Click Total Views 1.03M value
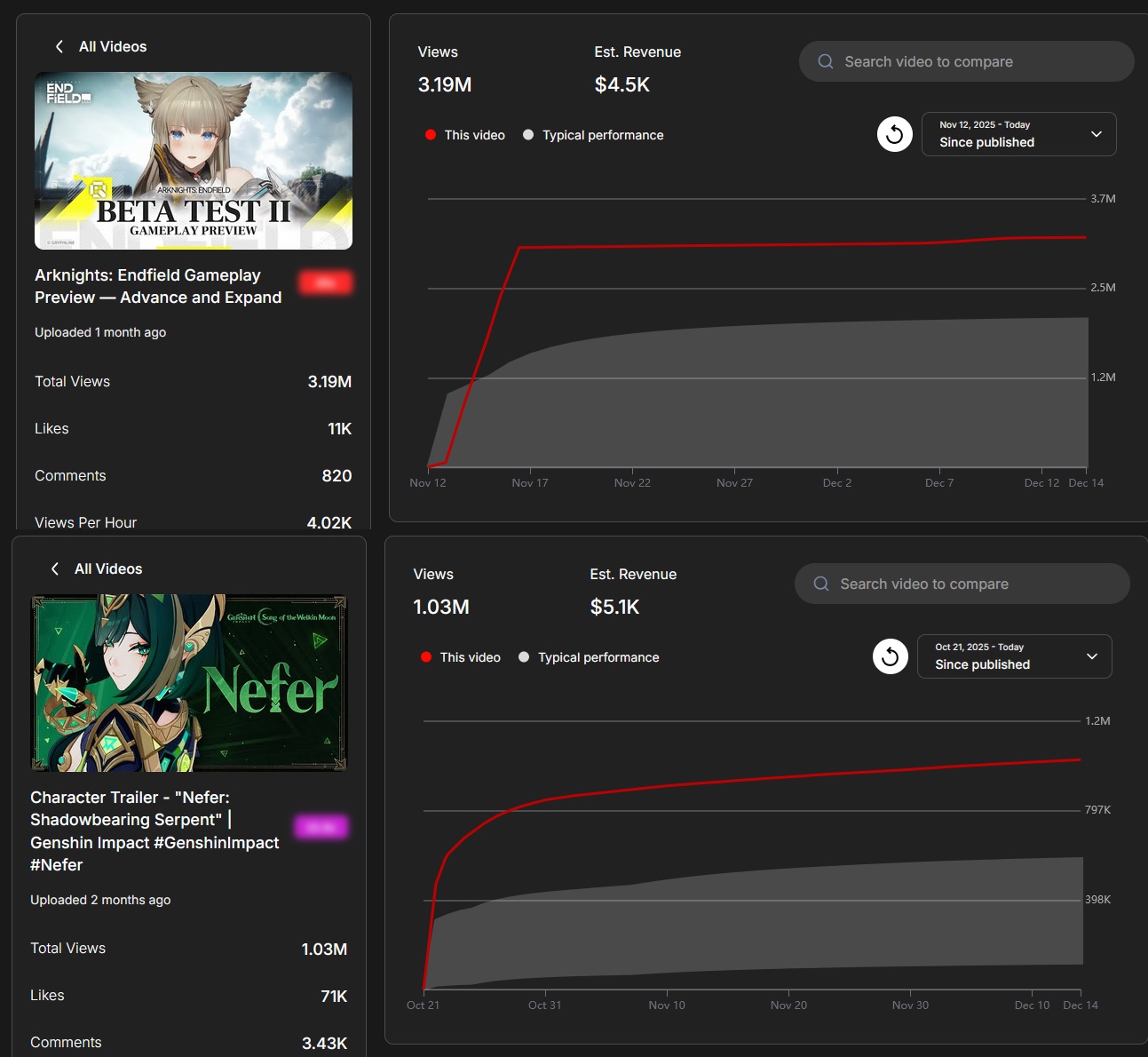This screenshot has width=1148, height=1057. tap(324, 949)
